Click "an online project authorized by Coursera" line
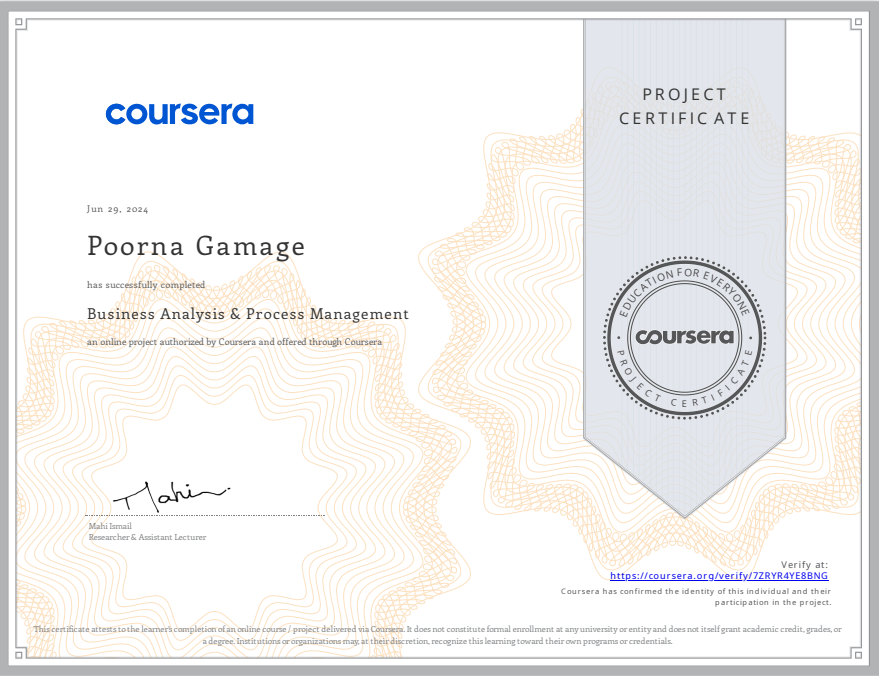879x676 pixels. pos(234,341)
